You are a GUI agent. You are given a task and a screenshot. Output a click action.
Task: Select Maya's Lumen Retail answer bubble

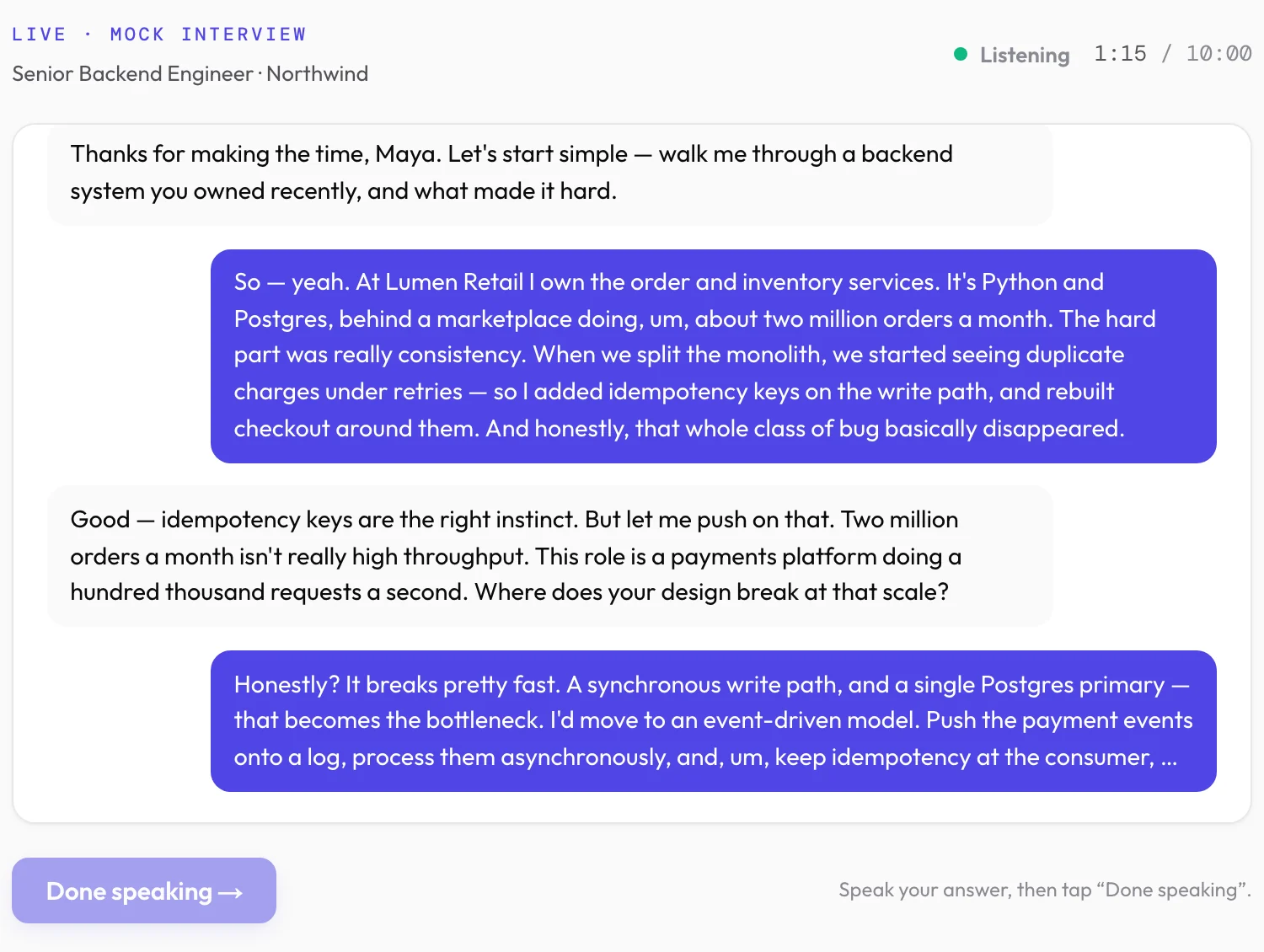714,356
